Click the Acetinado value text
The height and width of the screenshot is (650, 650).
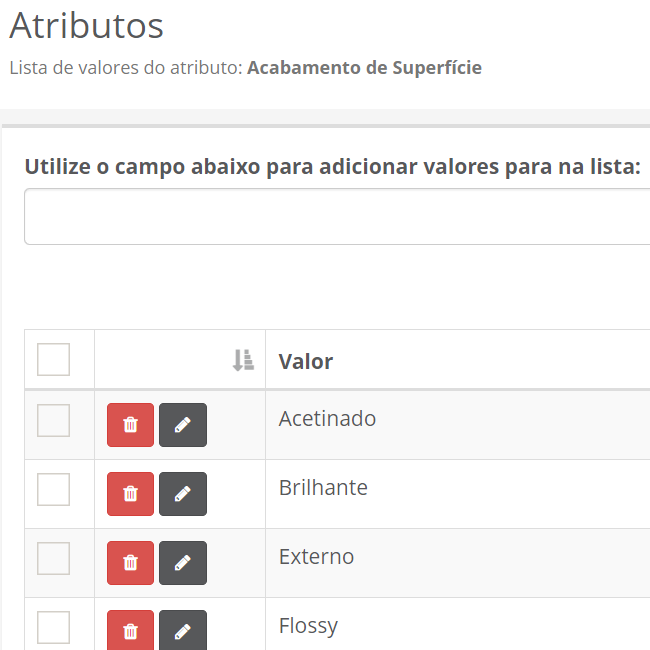[x=327, y=419]
